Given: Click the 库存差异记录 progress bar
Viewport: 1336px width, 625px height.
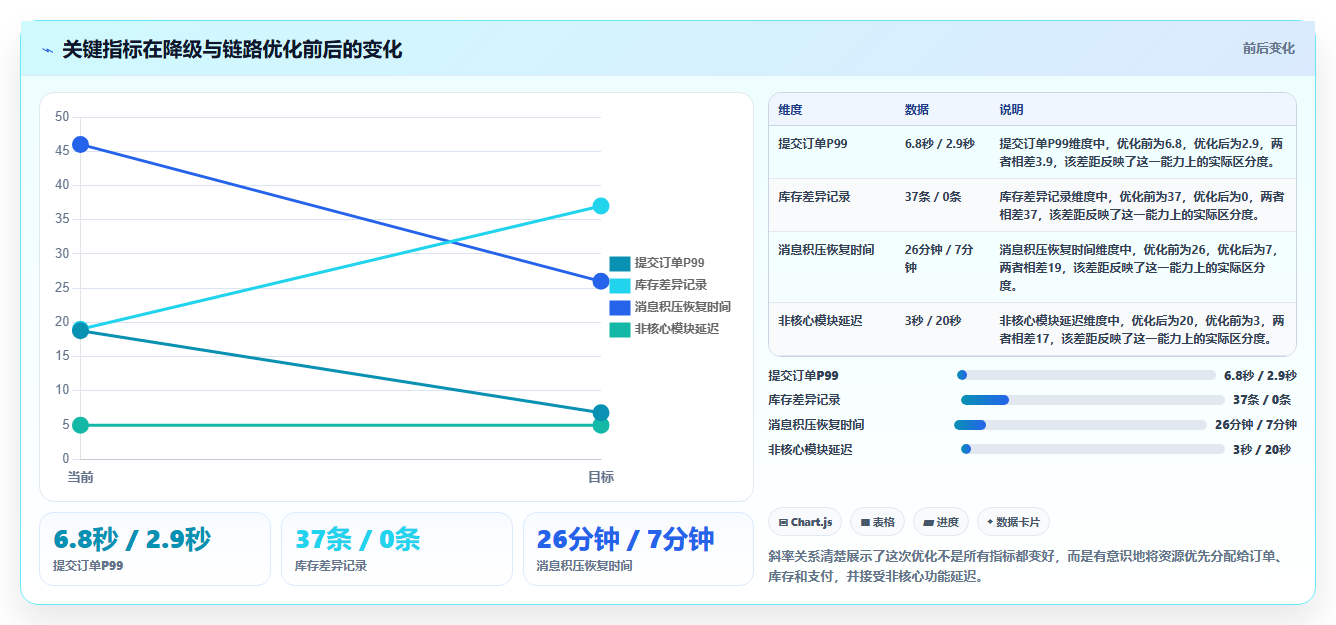Looking at the screenshot, I should 1093,400.
